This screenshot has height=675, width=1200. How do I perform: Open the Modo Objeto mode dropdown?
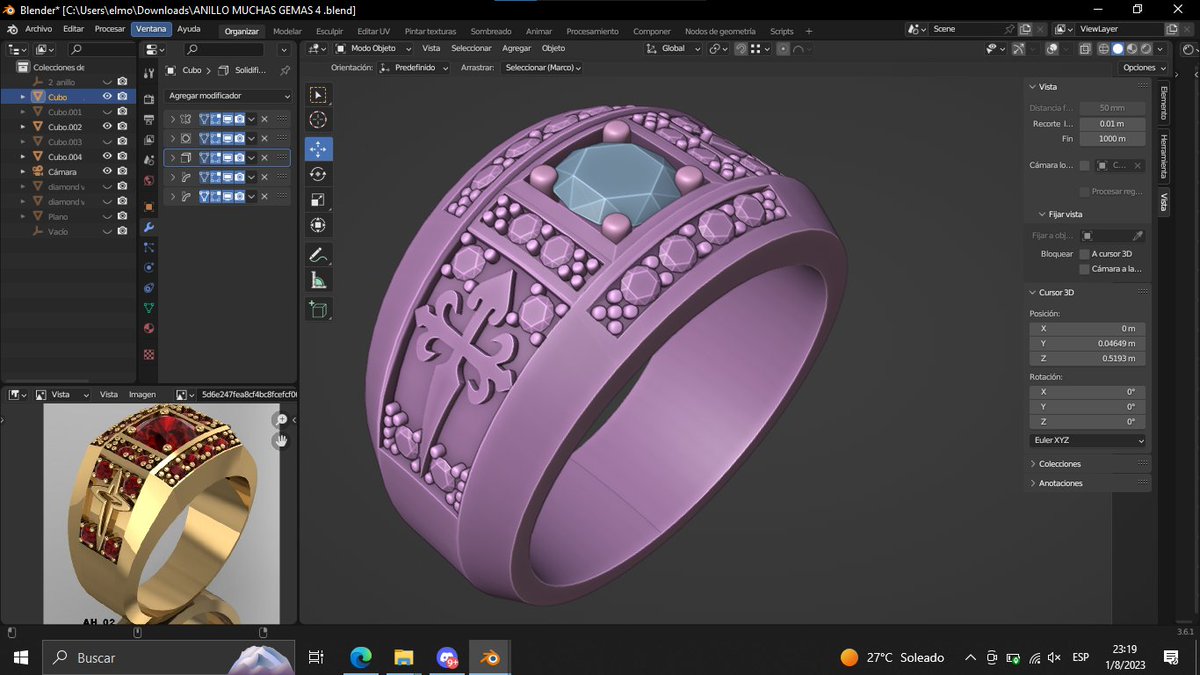(x=375, y=48)
